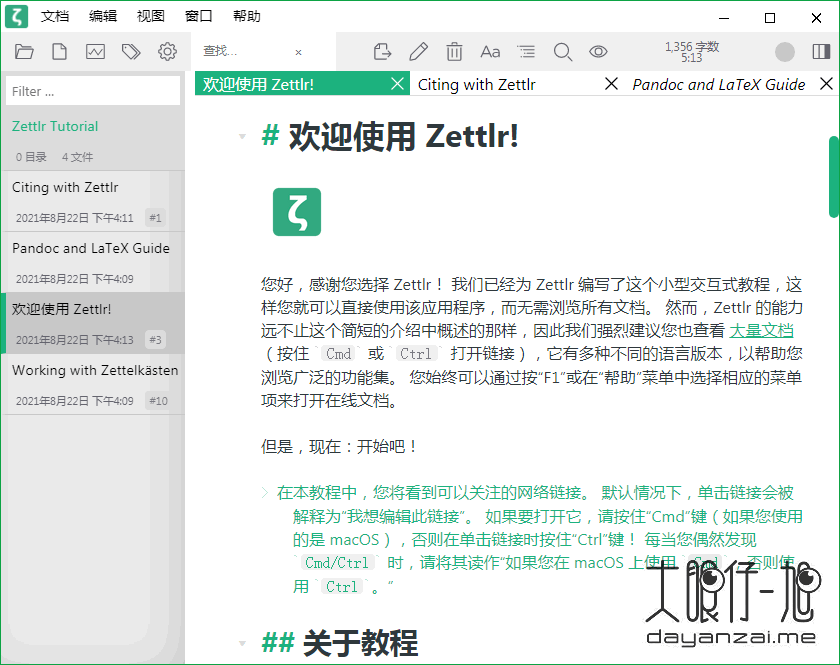Click the Cmd/Ctrl inline code text

336,563
